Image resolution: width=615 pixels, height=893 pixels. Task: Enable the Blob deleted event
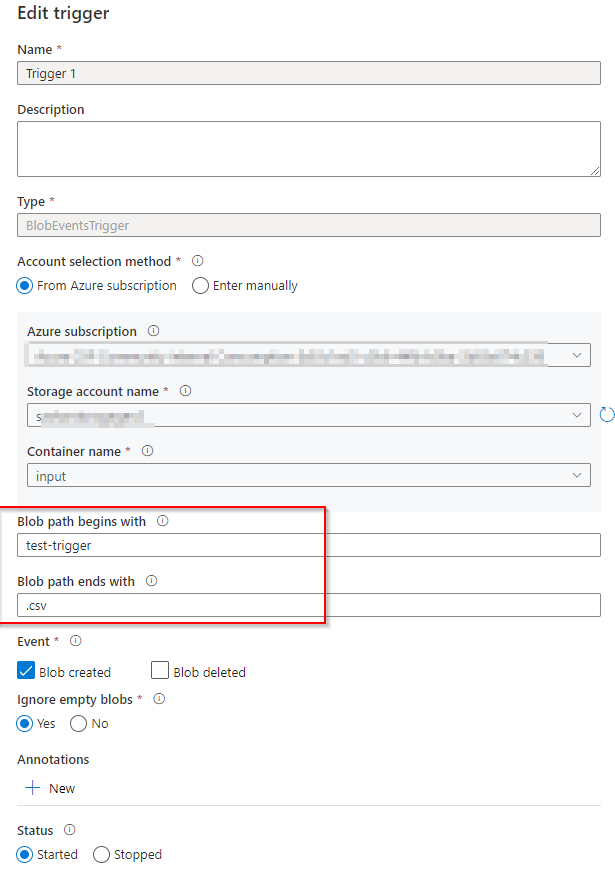click(x=159, y=670)
